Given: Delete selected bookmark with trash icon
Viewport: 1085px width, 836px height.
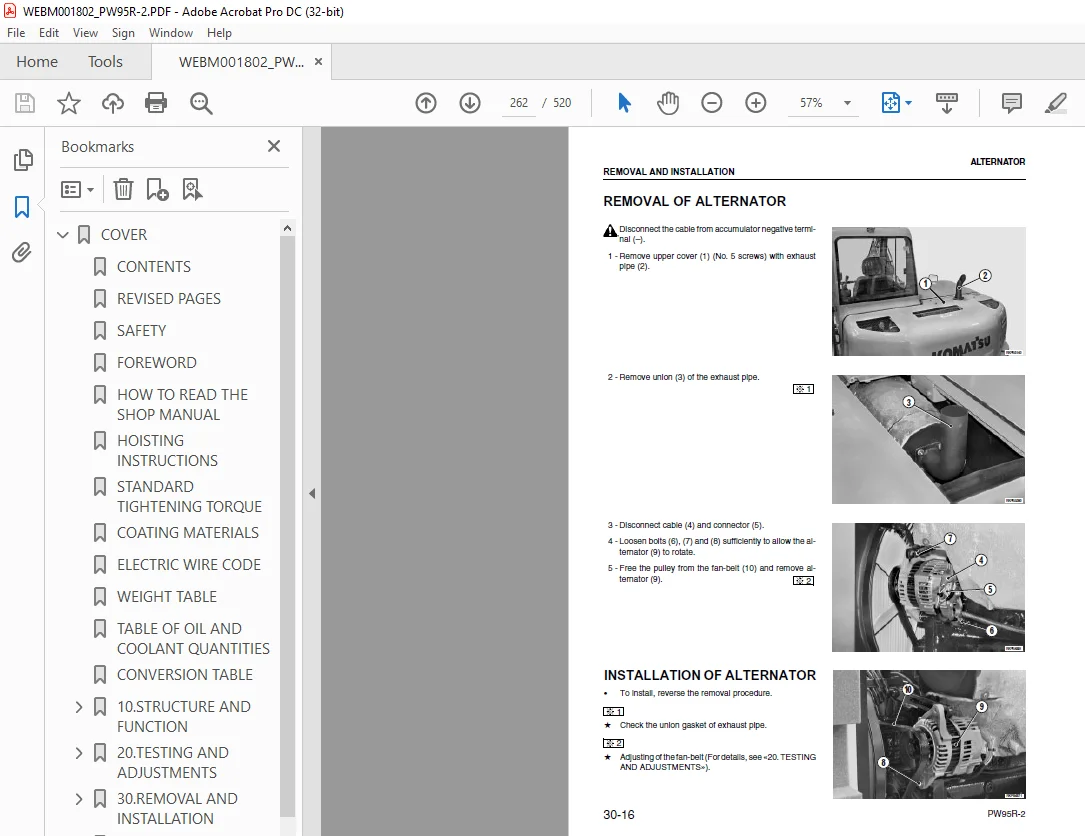Looking at the screenshot, I should pos(123,189).
